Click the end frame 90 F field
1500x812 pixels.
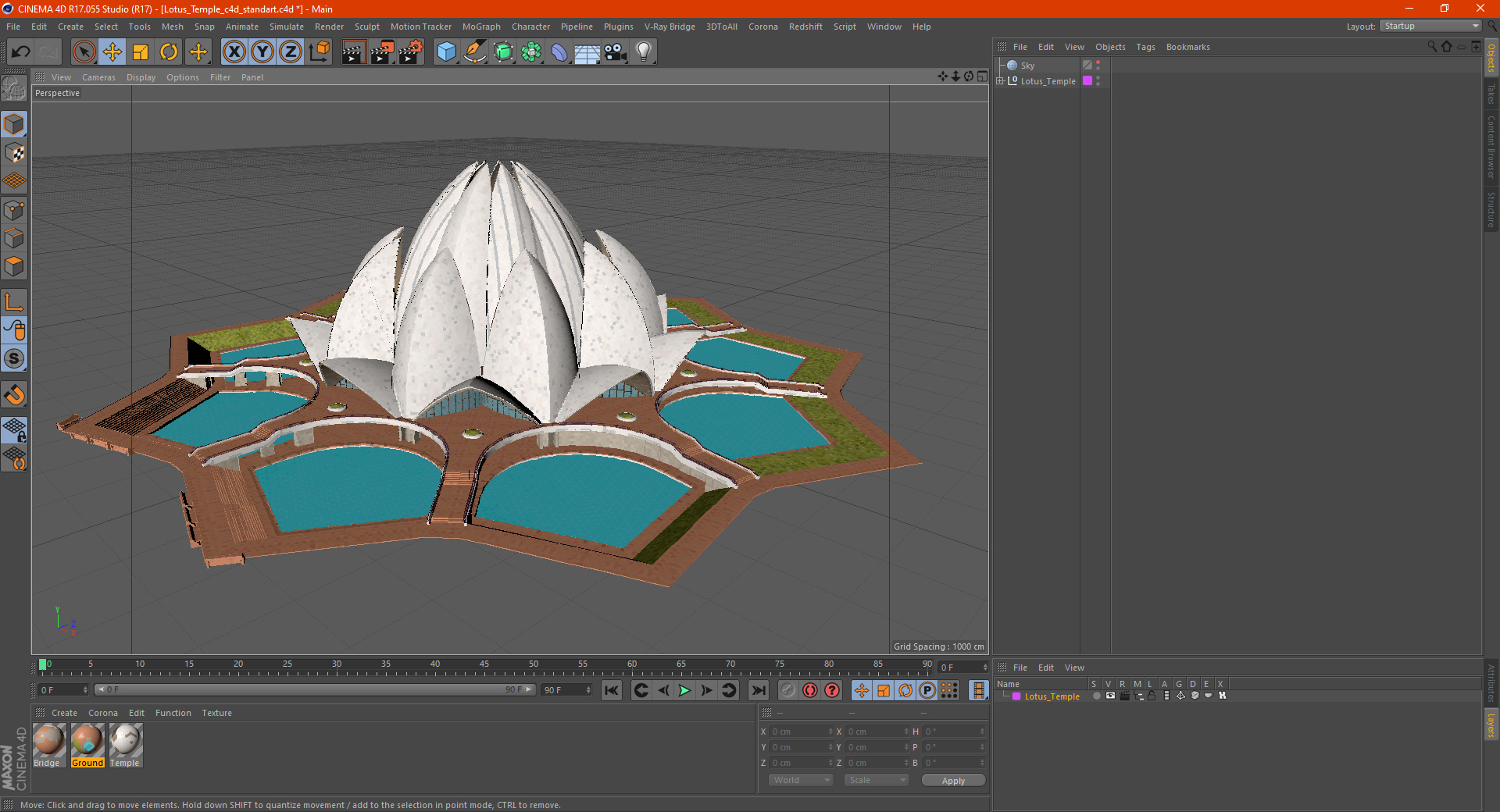point(566,690)
